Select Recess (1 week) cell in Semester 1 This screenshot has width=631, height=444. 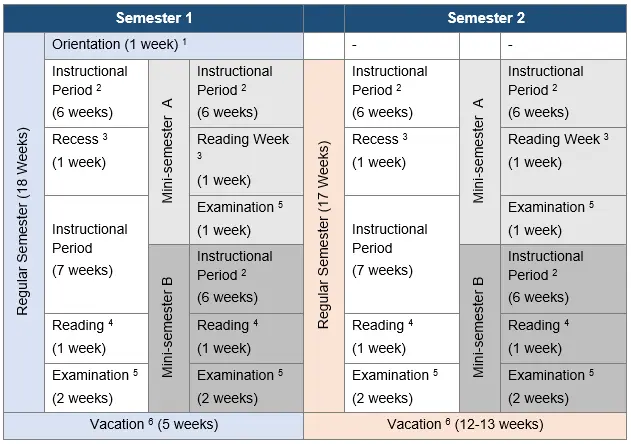coord(96,150)
